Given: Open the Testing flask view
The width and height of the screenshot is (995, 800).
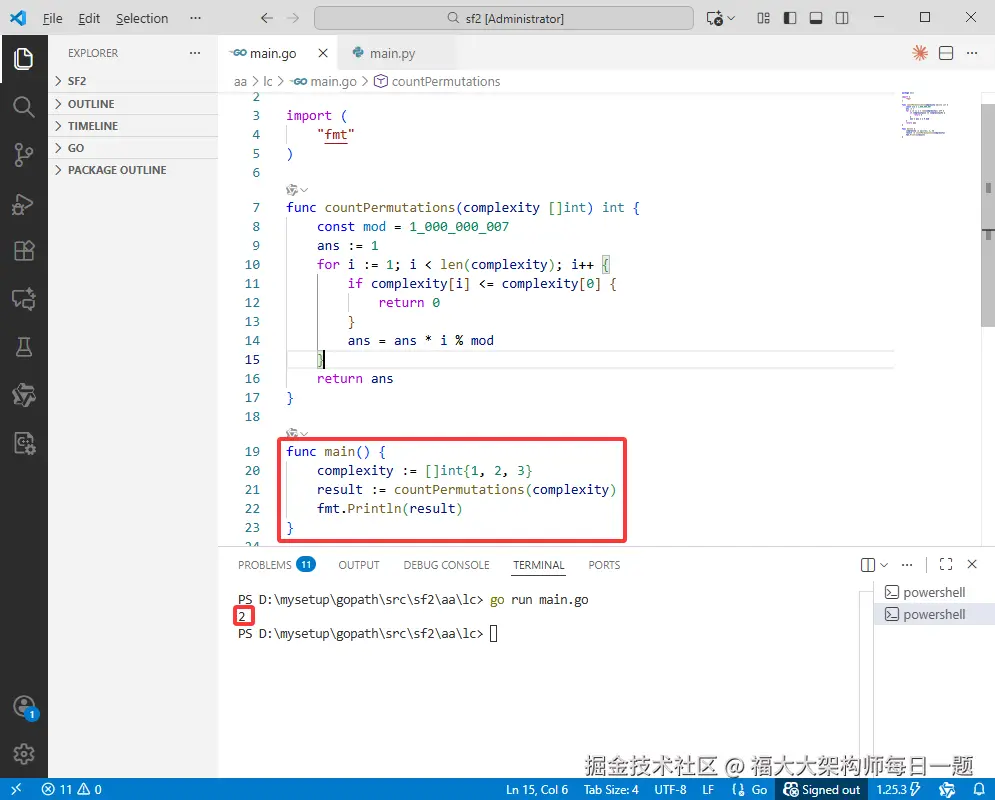Looking at the screenshot, I should [x=23, y=347].
